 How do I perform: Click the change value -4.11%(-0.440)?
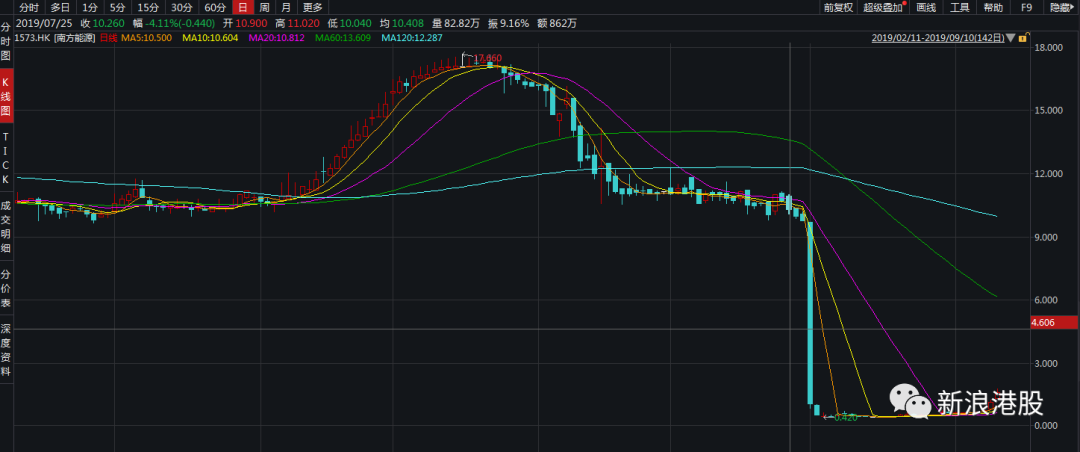[180, 23]
